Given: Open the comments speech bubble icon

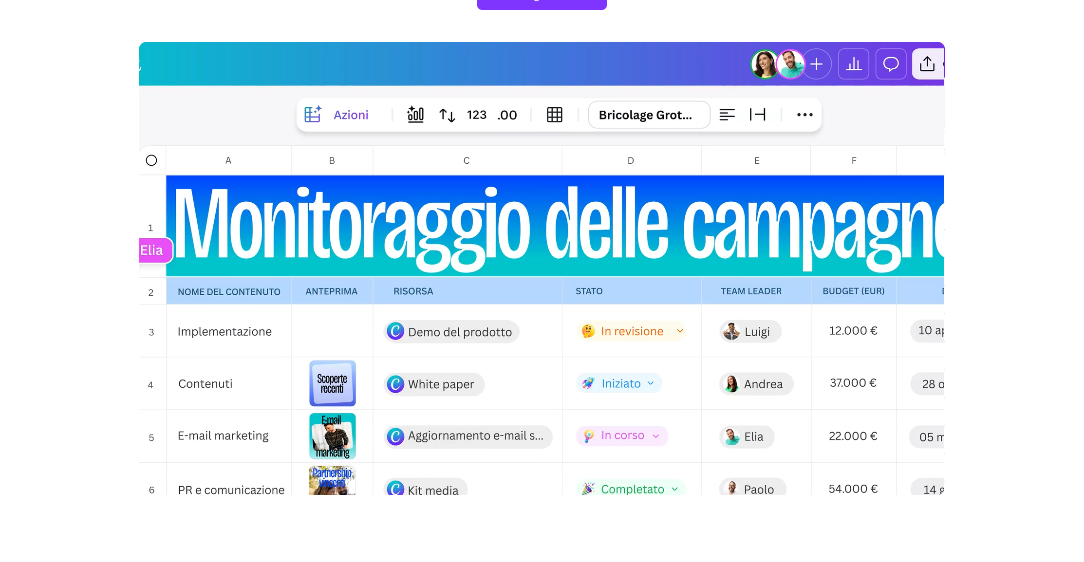Looking at the screenshot, I should coord(891,64).
